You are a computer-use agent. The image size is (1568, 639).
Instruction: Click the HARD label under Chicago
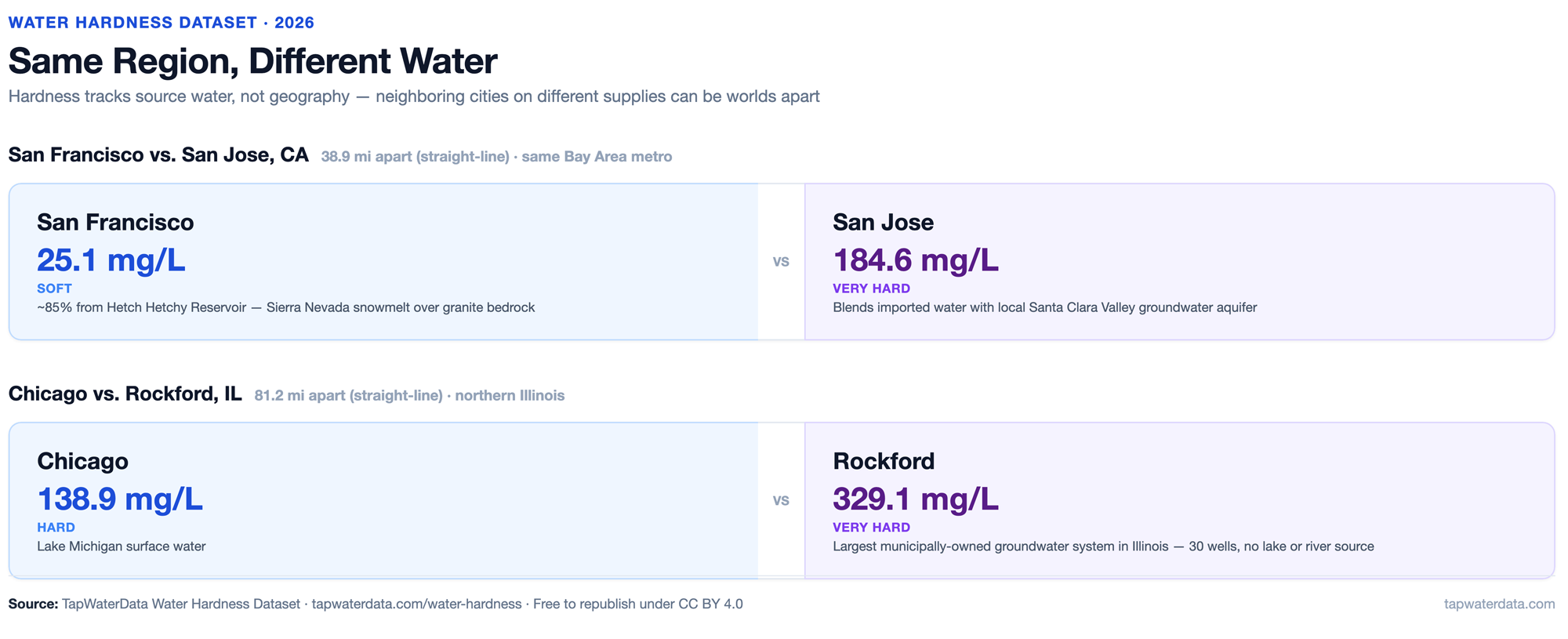click(56, 528)
